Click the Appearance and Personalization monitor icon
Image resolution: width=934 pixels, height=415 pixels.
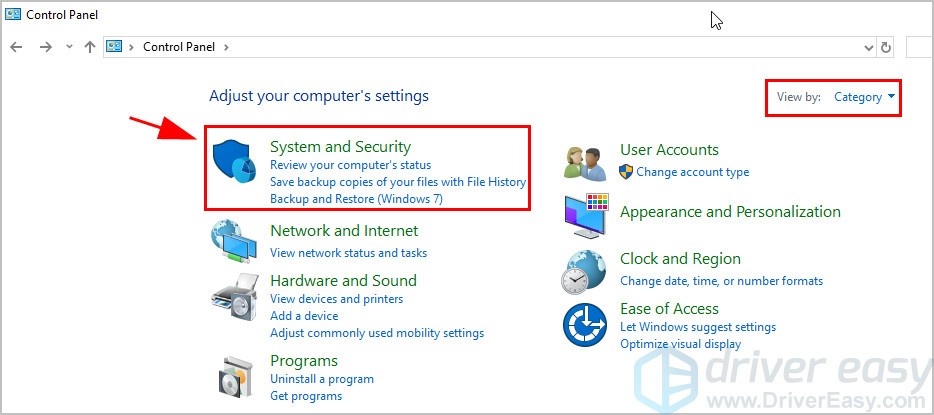[x=584, y=216]
